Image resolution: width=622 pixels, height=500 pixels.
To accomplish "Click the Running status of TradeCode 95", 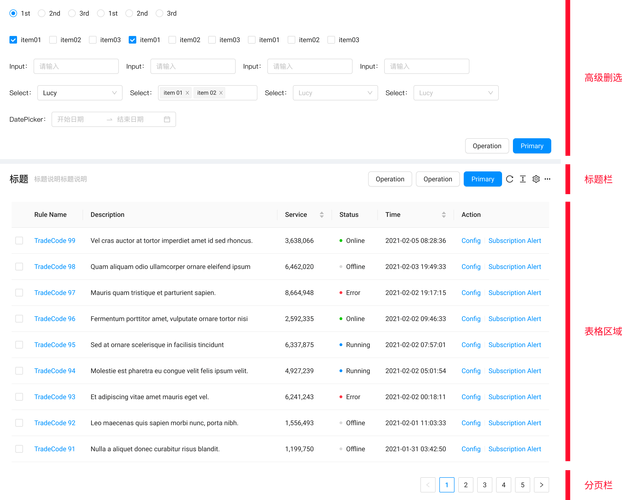I will pyautogui.click(x=358, y=345).
